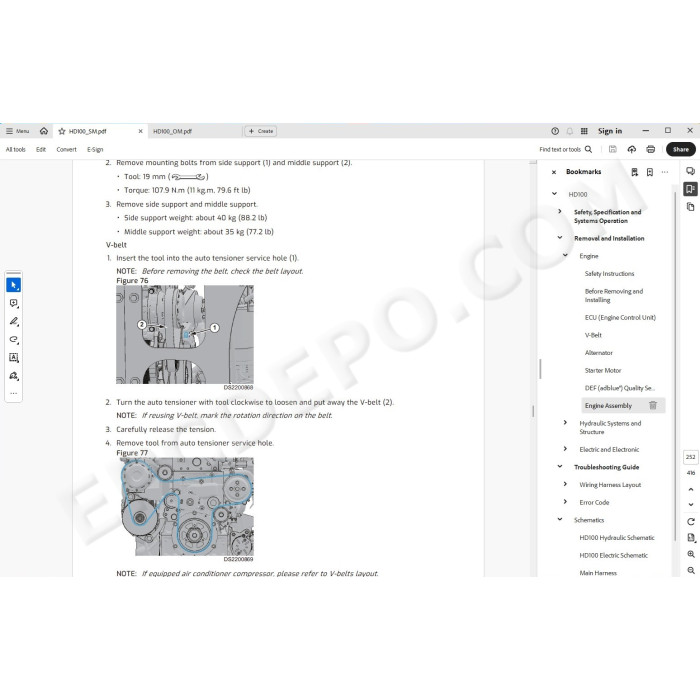Image resolution: width=700 pixels, height=700 pixels.
Task: Delete the Engine Assembly bookmark trash icon
Action: (653, 405)
